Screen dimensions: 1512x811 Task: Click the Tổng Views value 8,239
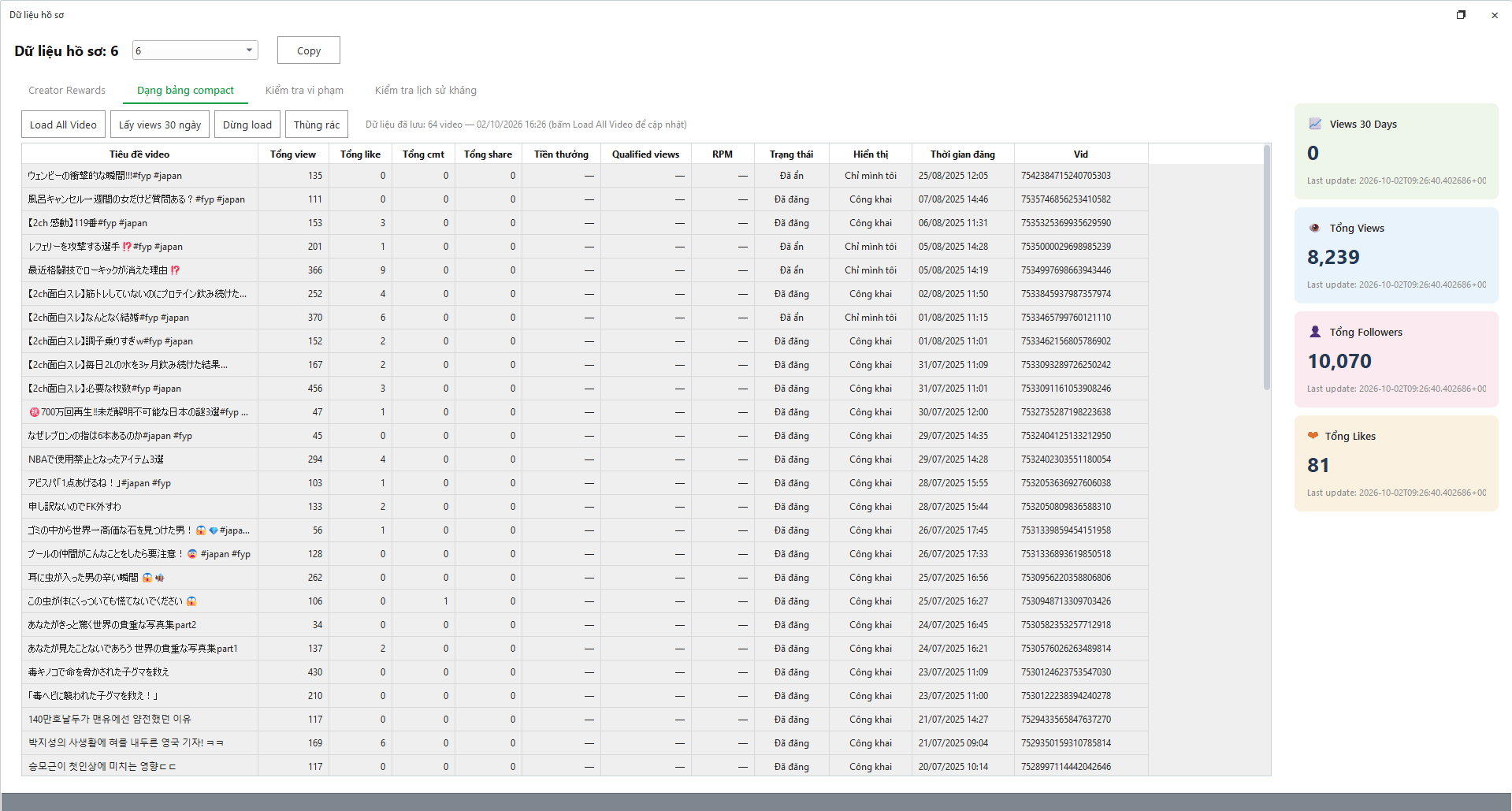click(x=1333, y=257)
